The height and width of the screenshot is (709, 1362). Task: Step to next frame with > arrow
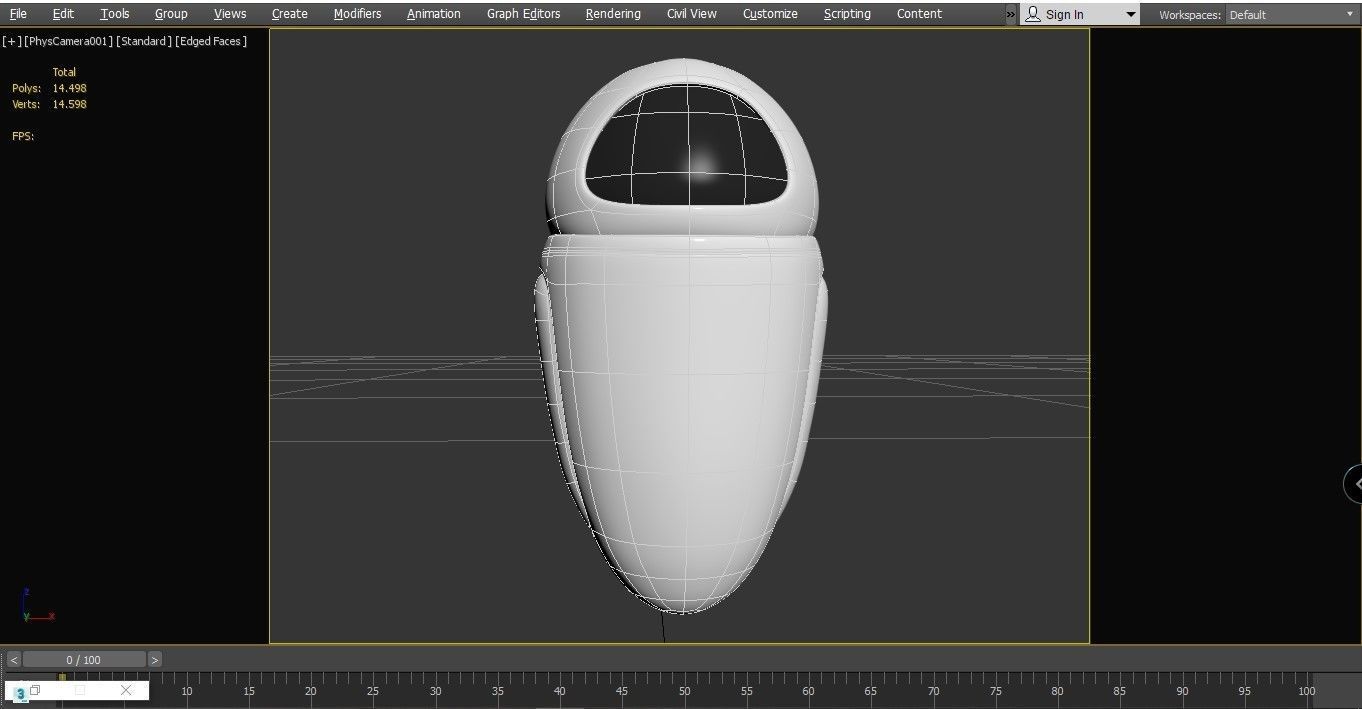coord(154,660)
